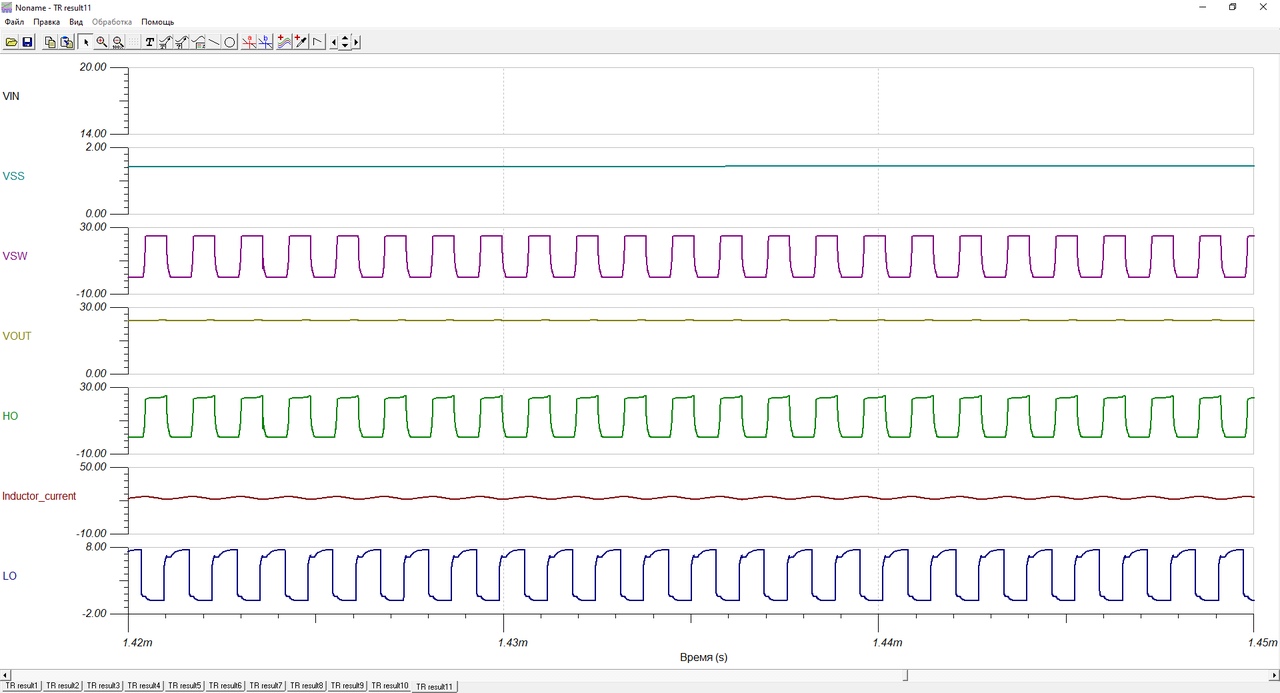Click the LO curve label
The width and height of the screenshot is (1280, 693).
tap(10, 576)
